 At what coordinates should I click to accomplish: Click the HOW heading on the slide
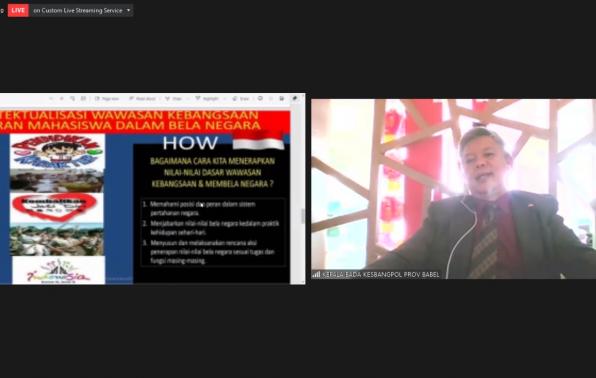190,143
